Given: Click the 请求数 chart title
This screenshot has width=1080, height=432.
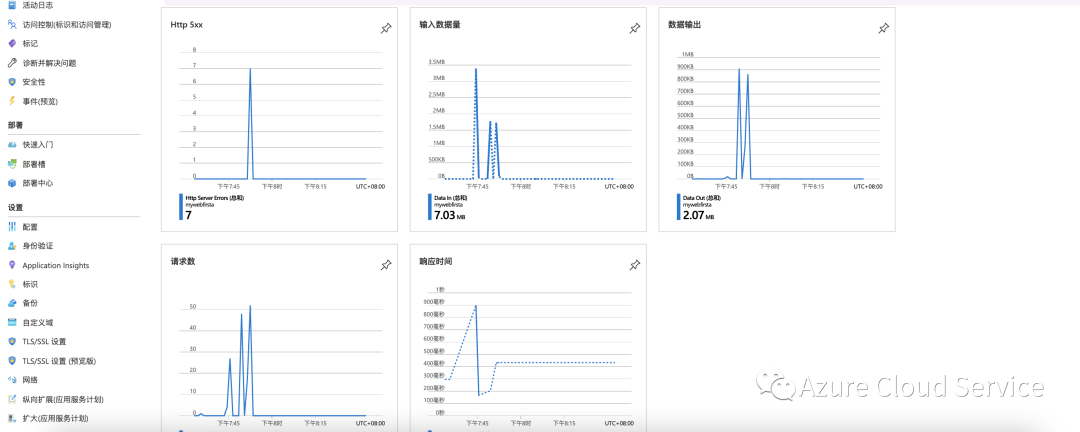Looking at the screenshot, I should coord(183,262).
